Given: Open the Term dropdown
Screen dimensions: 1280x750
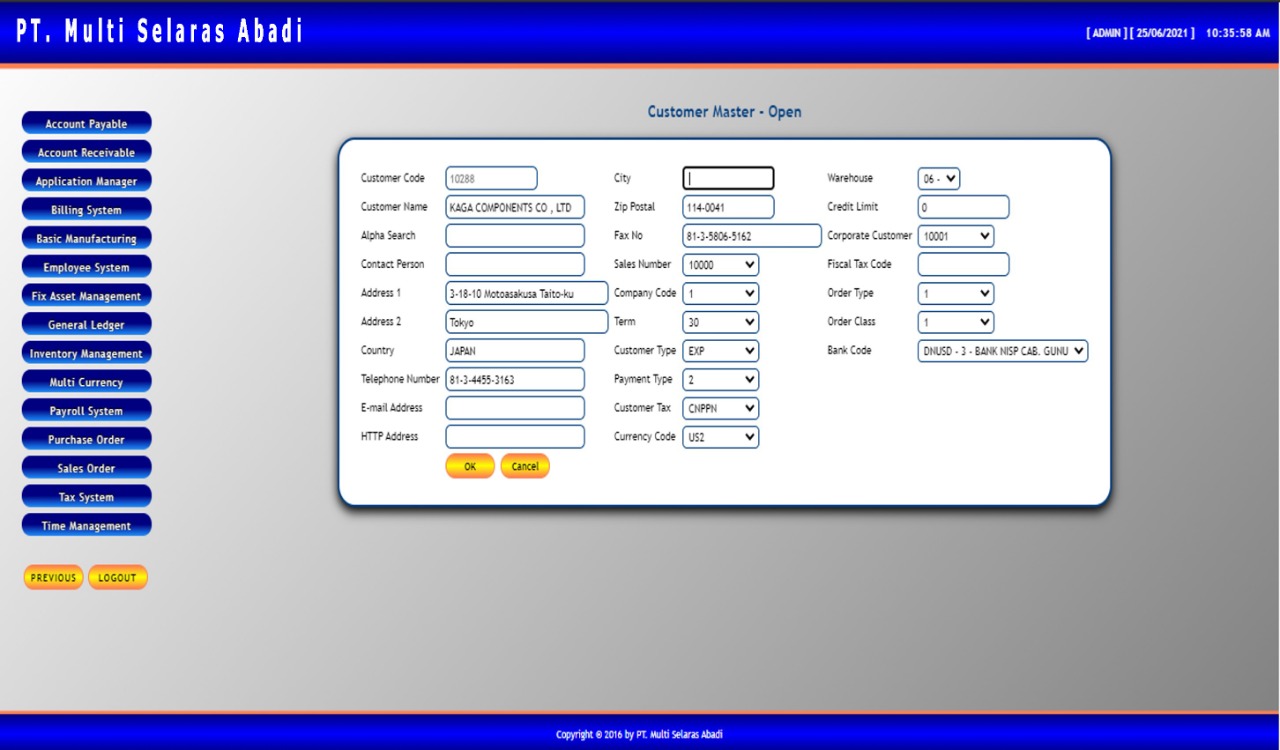Looking at the screenshot, I should click(x=721, y=322).
